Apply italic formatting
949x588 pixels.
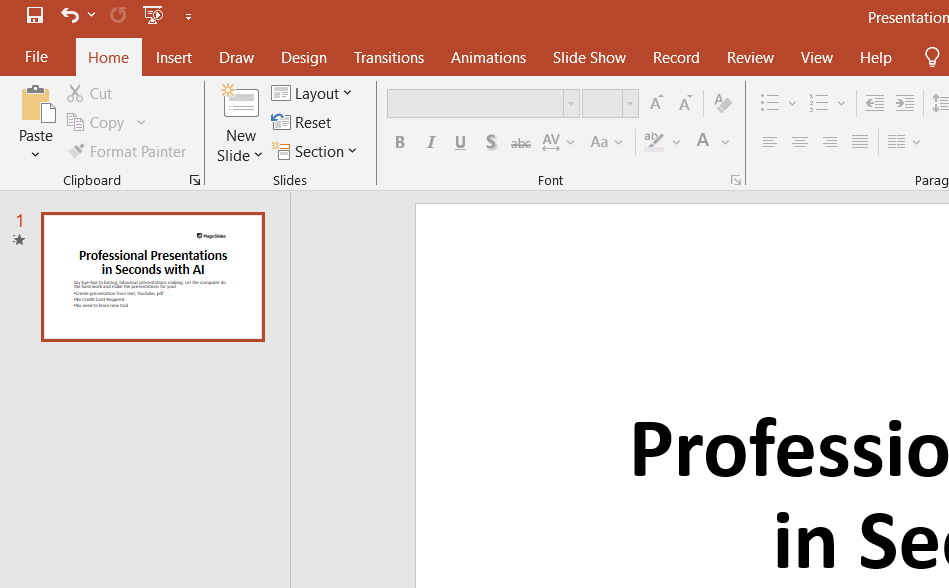(429, 142)
